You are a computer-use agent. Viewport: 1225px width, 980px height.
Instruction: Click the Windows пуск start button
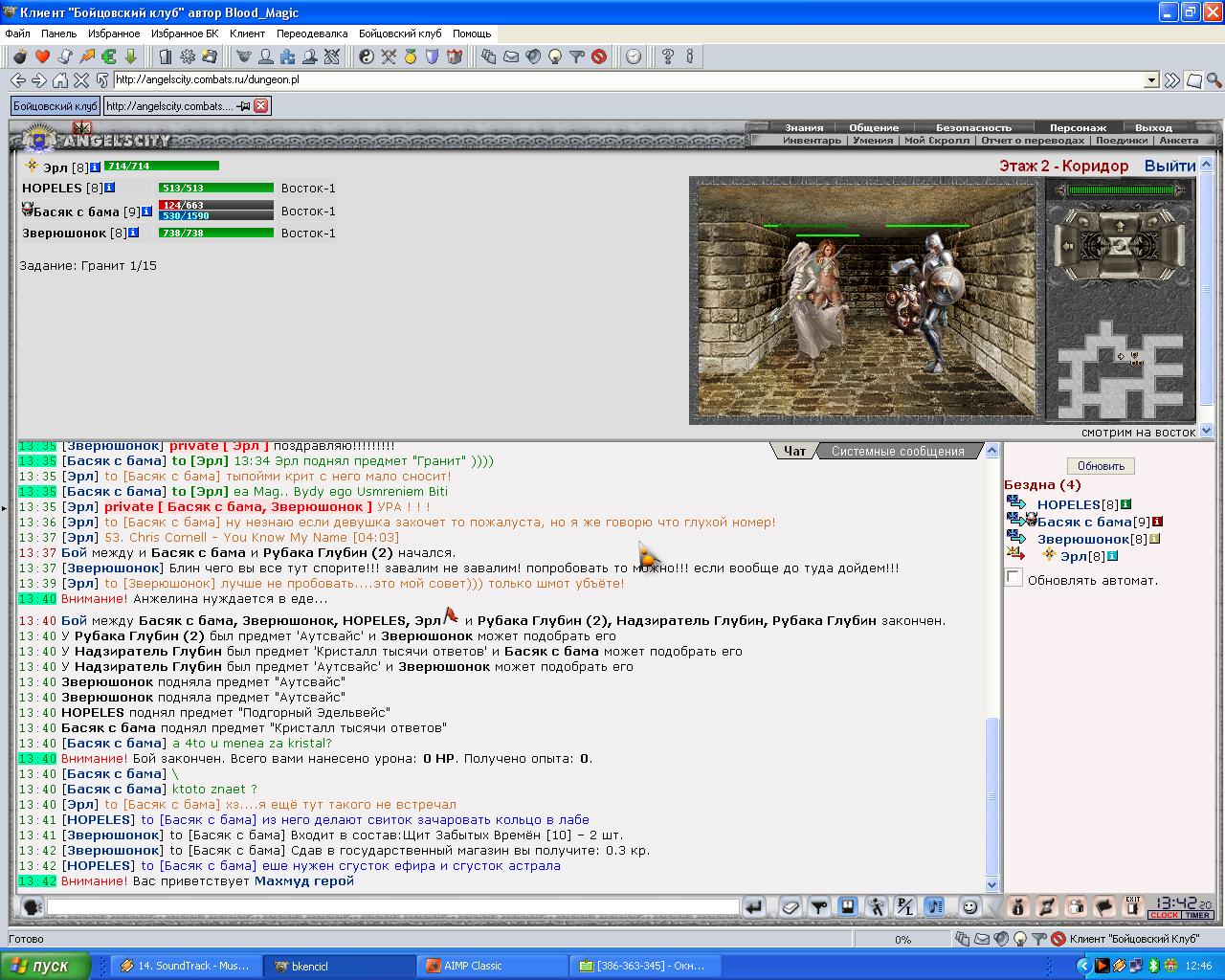click(x=45, y=966)
